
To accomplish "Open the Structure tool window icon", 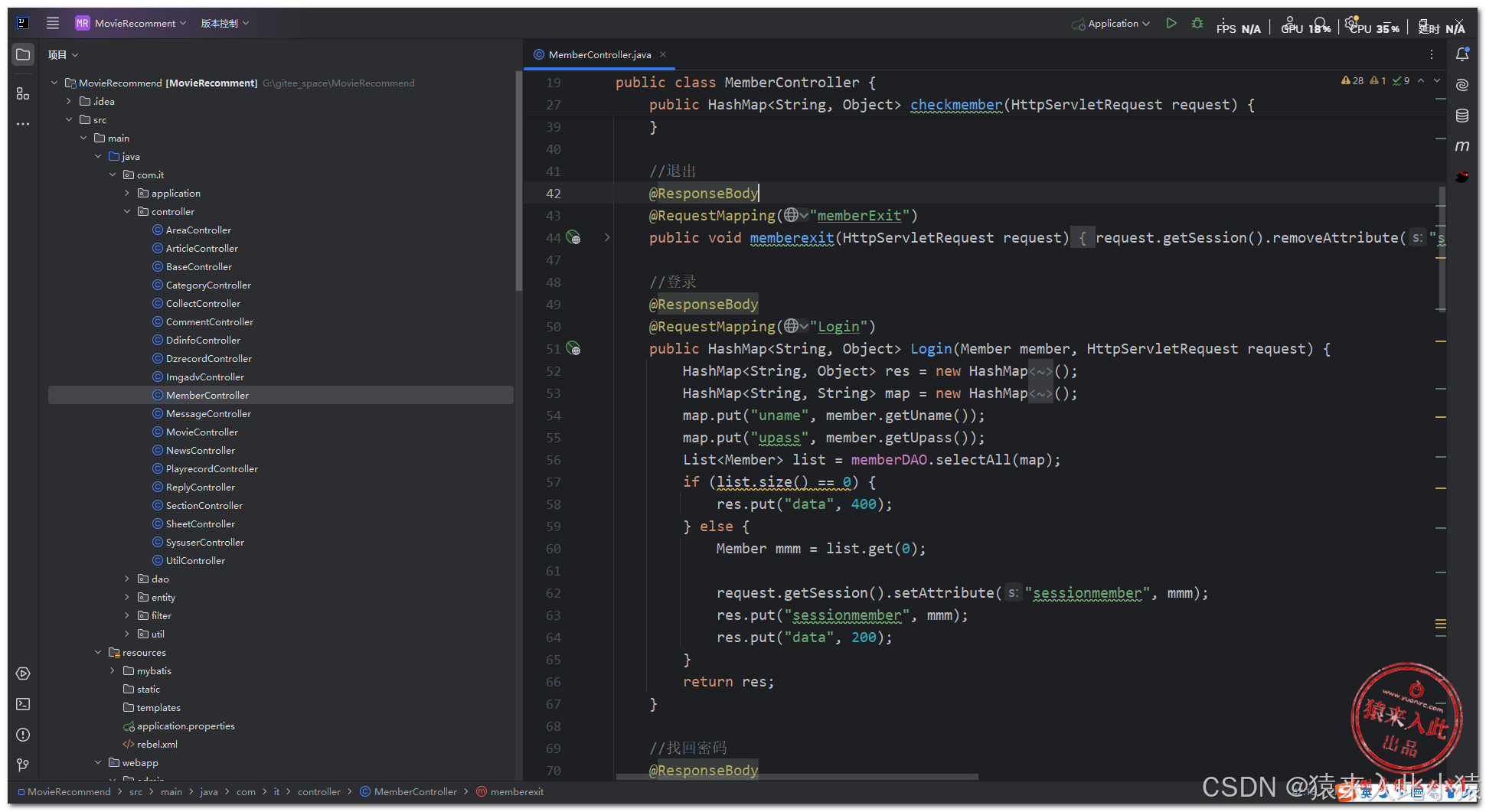I will (x=23, y=93).
